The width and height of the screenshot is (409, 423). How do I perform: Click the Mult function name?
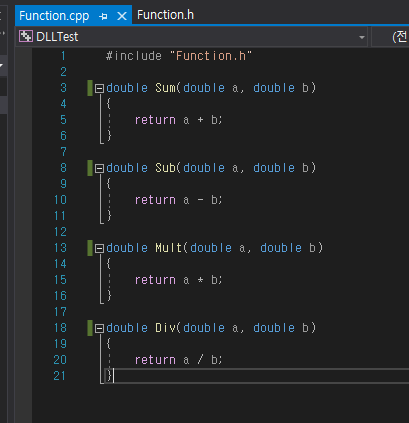169,248
